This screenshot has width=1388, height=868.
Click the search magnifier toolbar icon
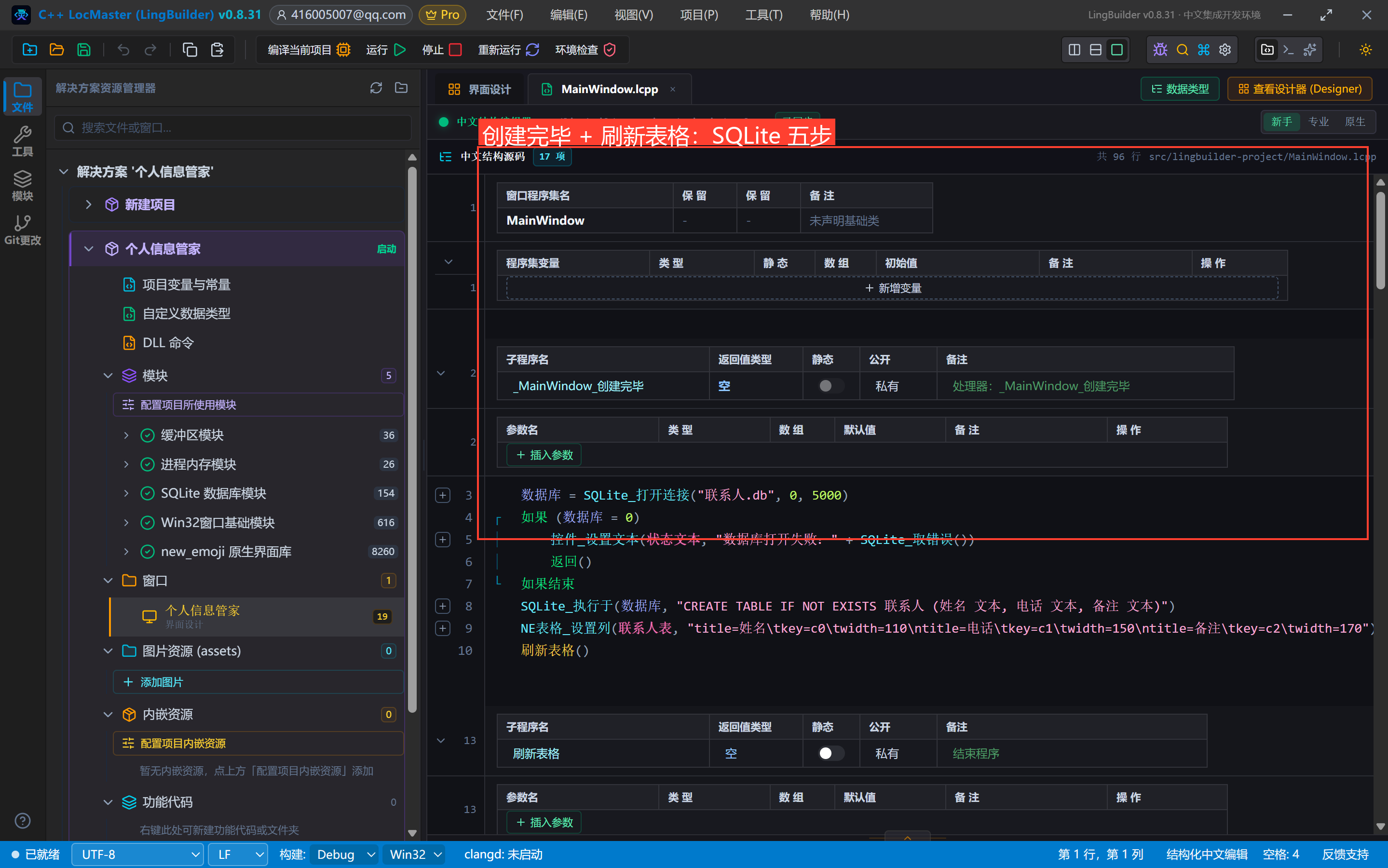click(x=1182, y=50)
